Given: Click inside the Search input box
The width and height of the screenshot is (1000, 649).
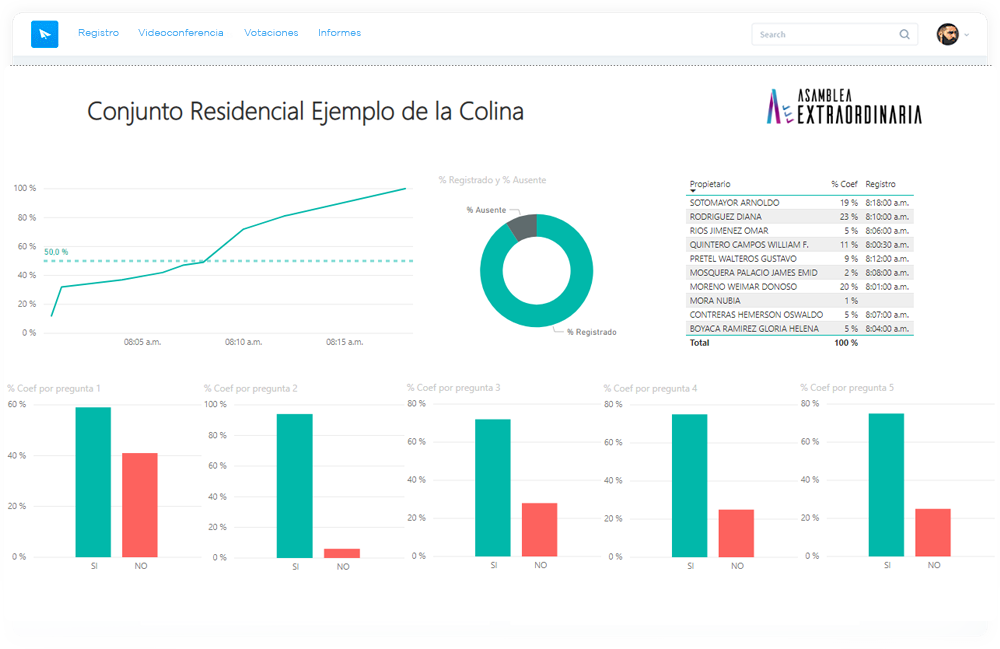Looking at the screenshot, I should point(820,33).
